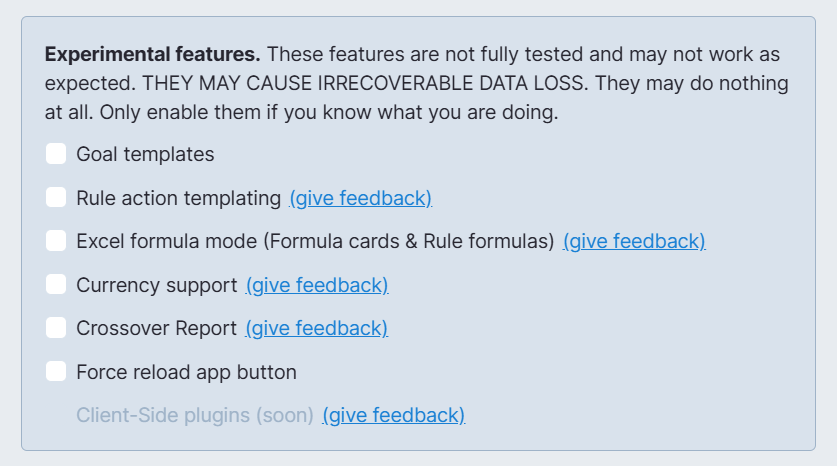
Task: Open feedback link for Client-Side plugins
Action: (393, 415)
